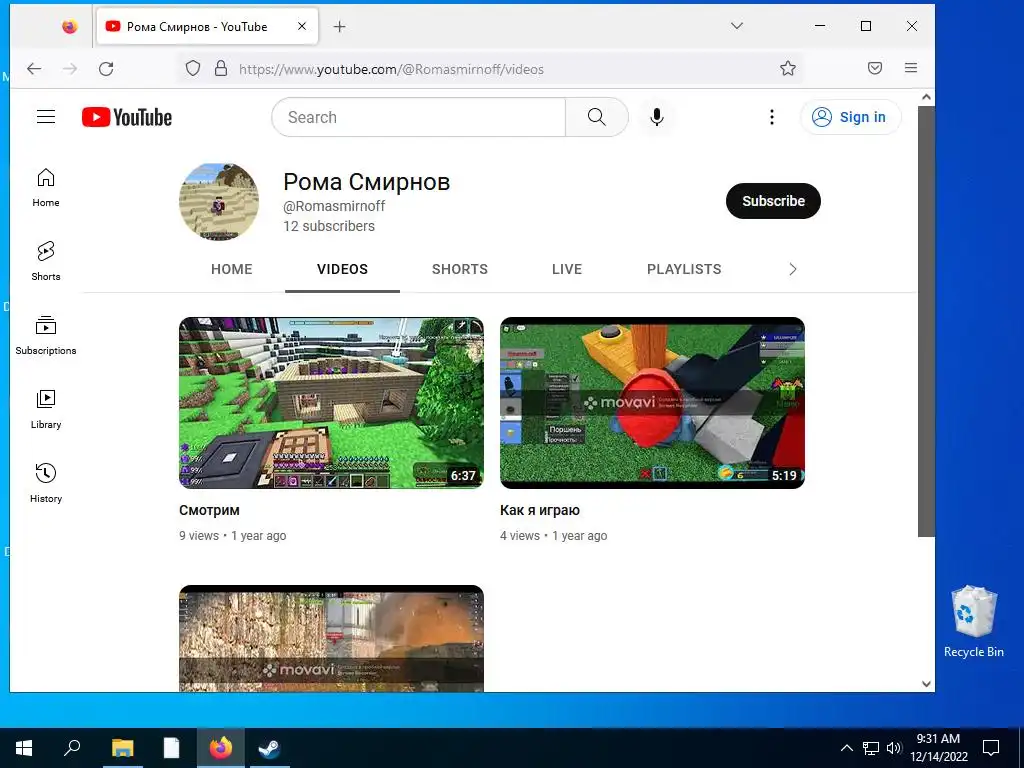Go to Home in sidebar
The width and height of the screenshot is (1024, 768).
[x=46, y=187]
